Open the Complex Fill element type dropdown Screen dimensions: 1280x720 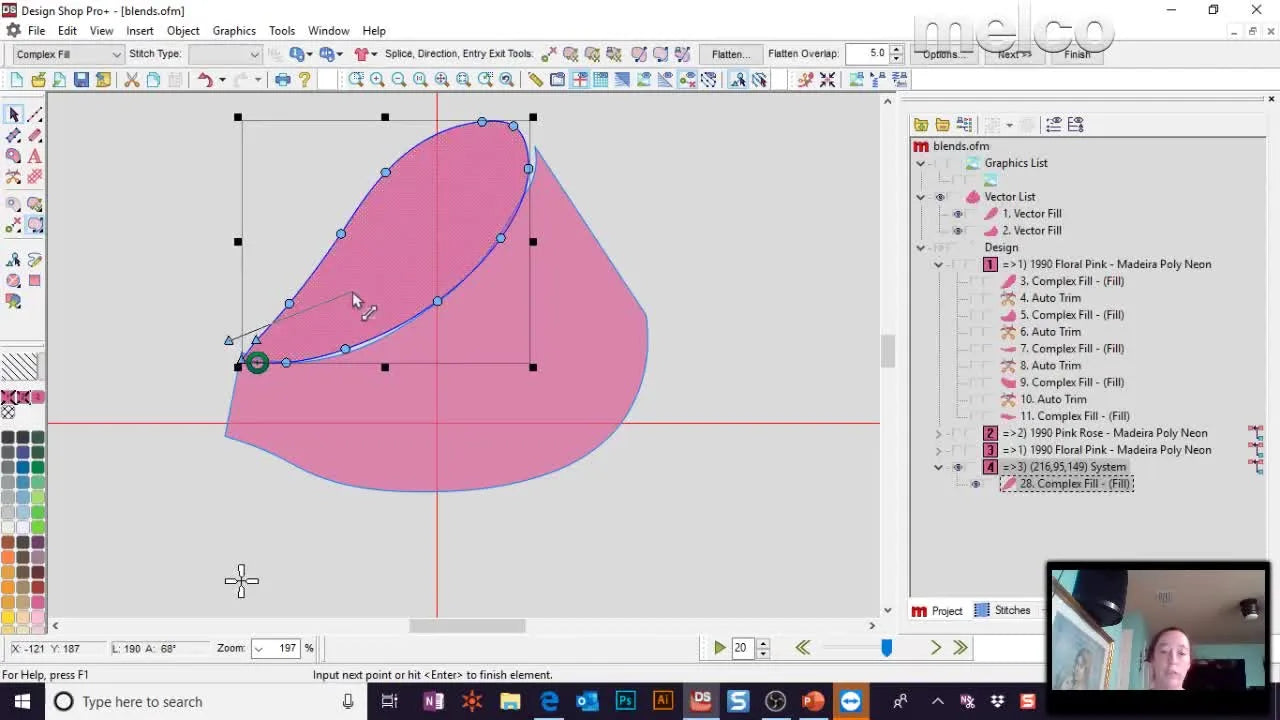(x=116, y=54)
